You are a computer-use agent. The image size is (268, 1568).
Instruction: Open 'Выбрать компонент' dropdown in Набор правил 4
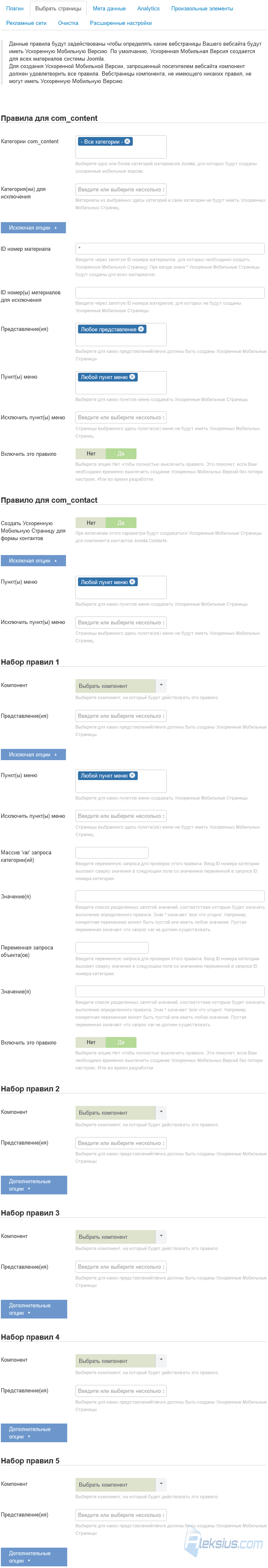click(121, 1360)
